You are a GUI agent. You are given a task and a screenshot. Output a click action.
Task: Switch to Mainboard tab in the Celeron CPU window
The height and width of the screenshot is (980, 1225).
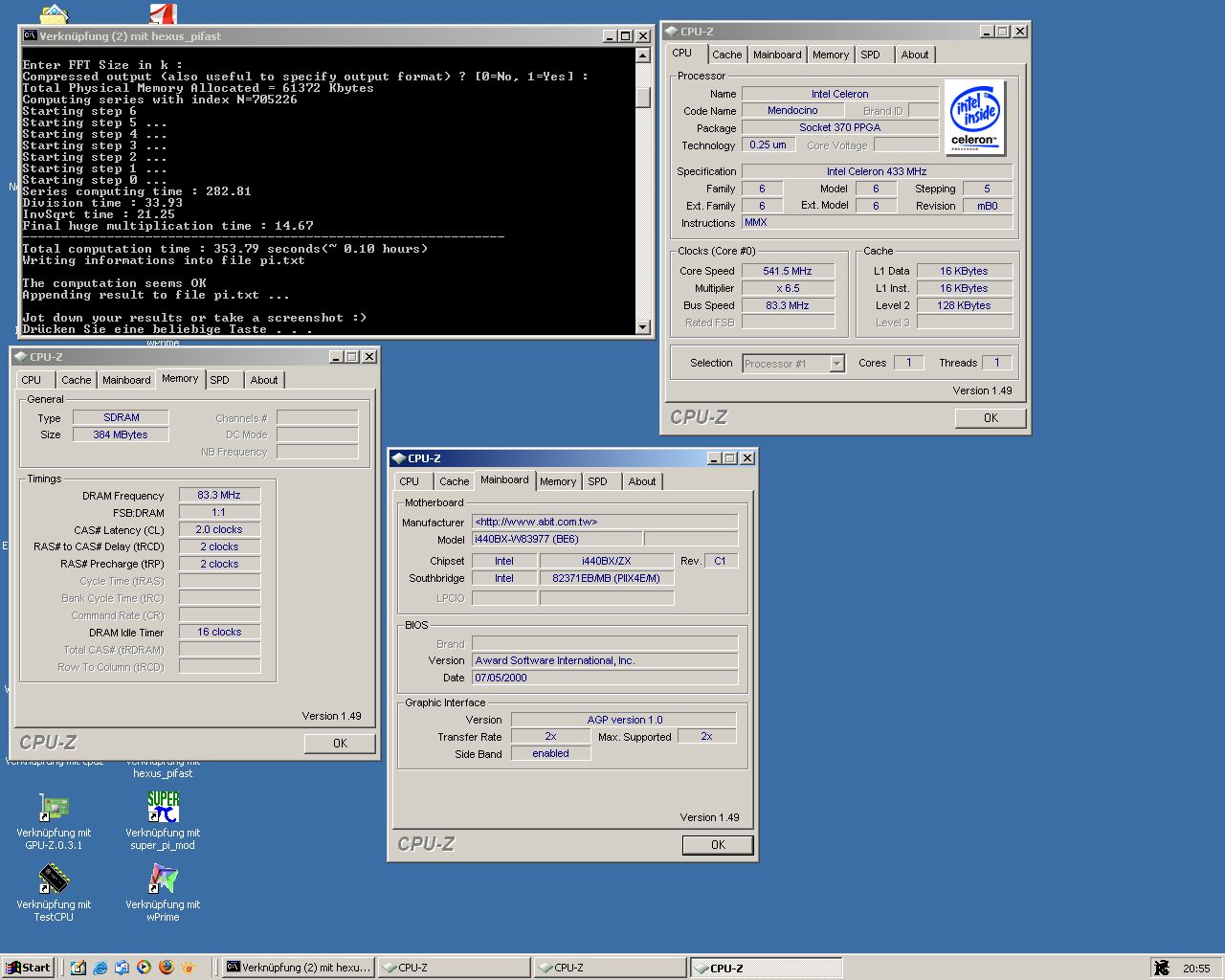click(x=777, y=55)
